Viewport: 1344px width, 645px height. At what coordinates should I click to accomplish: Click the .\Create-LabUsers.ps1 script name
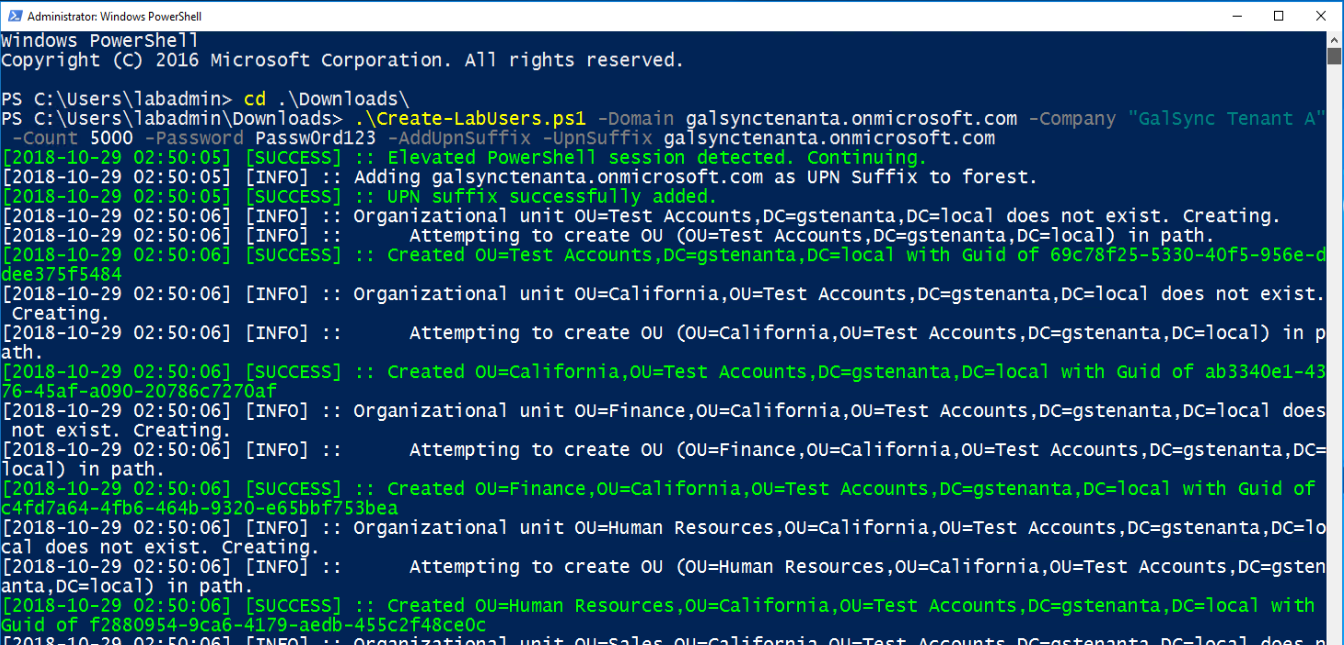coord(470,119)
